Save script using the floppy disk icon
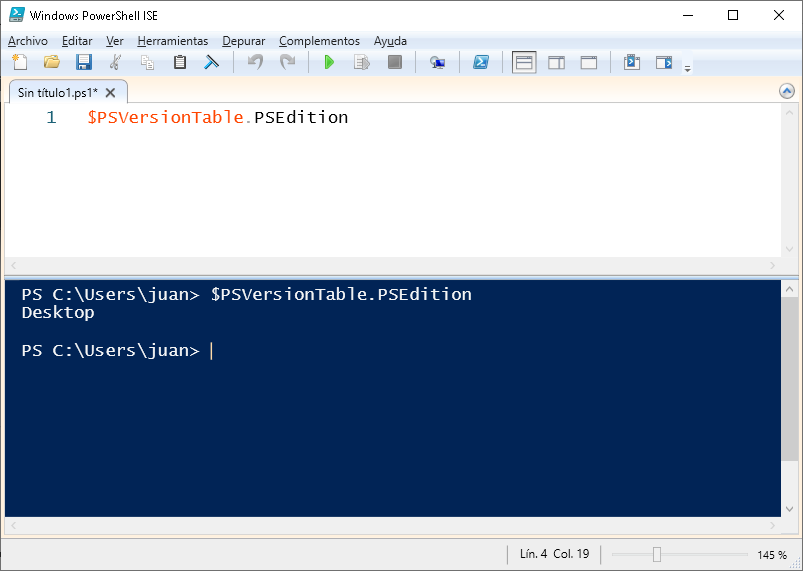This screenshot has height=571, width=803. tap(83, 62)
